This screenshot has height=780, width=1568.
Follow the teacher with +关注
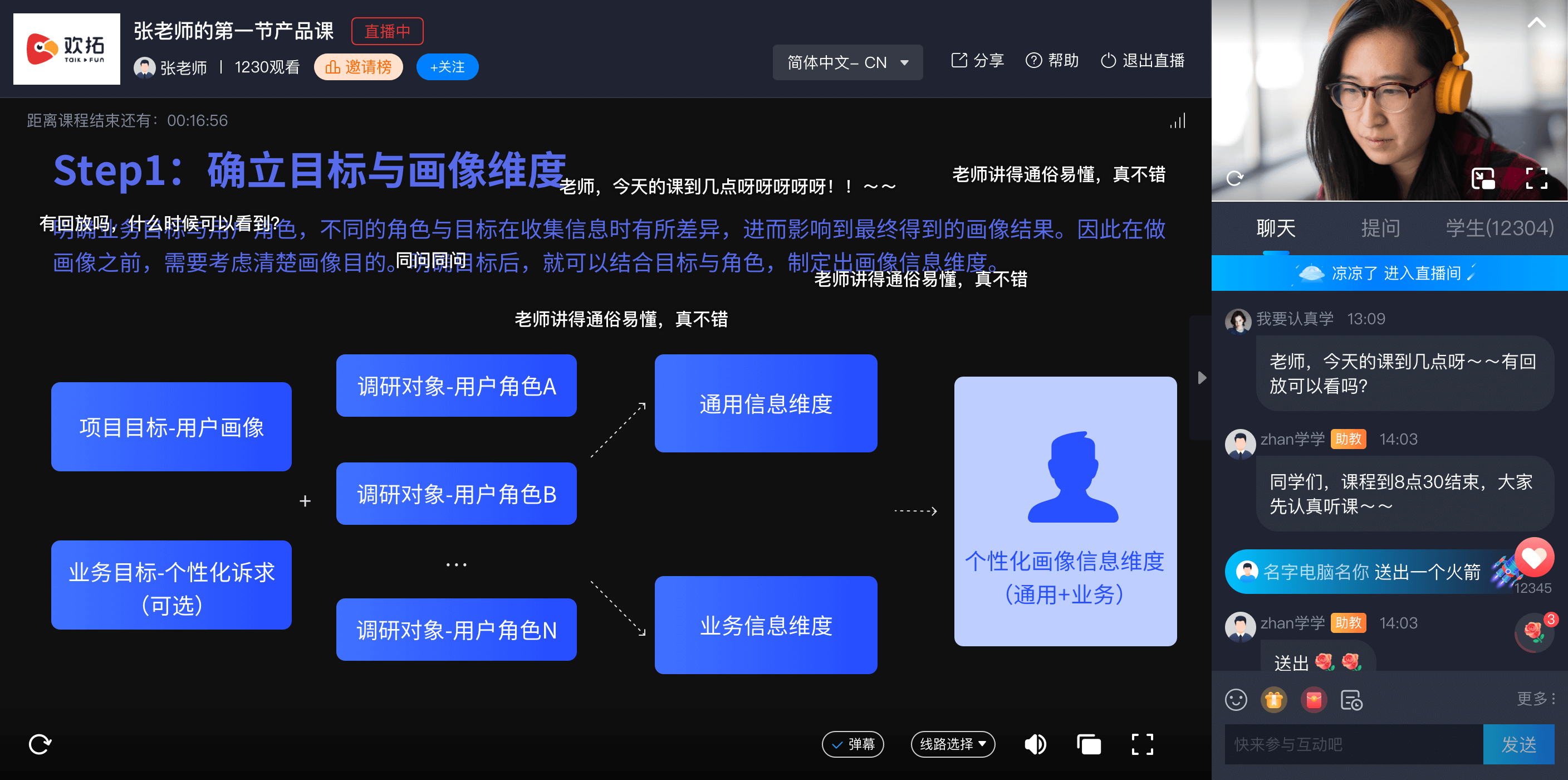(x=447, y=67)
